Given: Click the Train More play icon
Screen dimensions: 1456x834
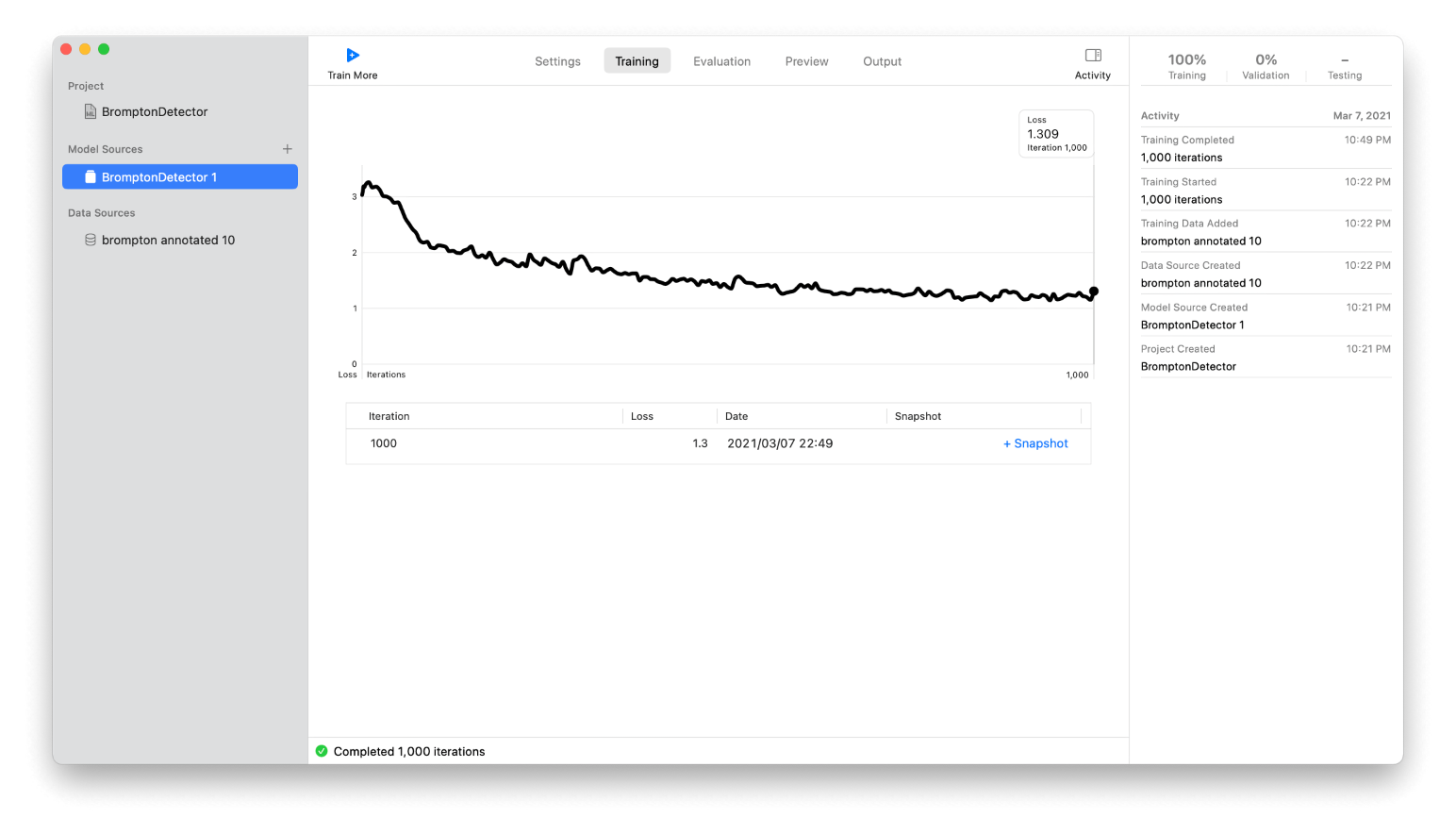Looking at the screenshot, I should [x=353, y=56].
